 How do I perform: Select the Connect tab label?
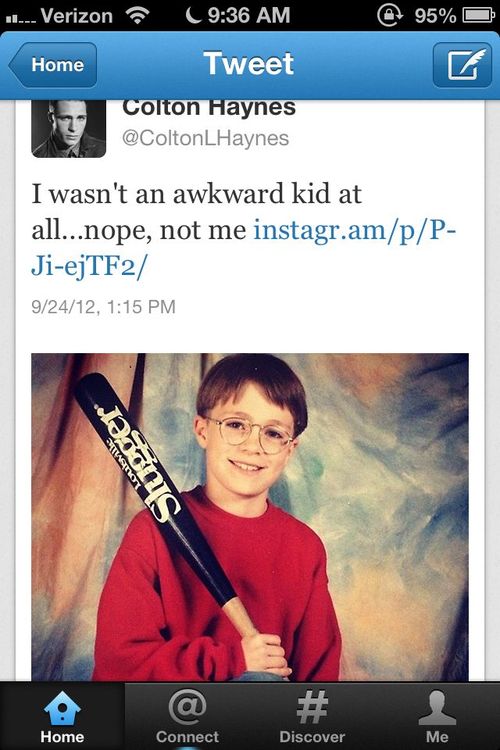pyautogui.click(x=187, y=737)
